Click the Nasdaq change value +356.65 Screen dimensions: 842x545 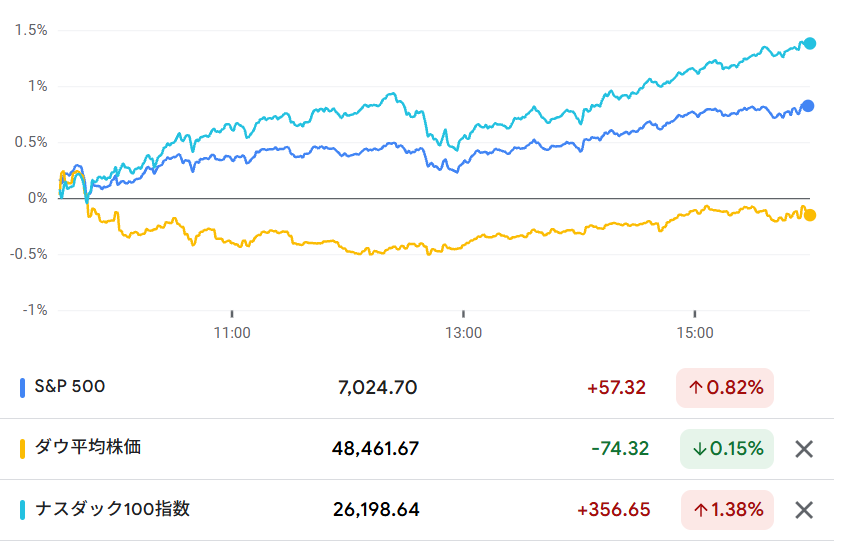613,510
